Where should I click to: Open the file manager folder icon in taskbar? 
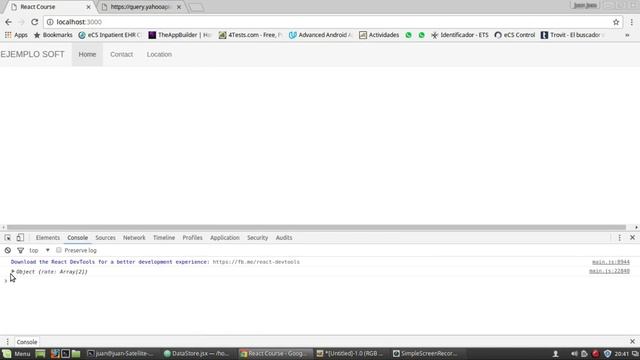(76, 353)
